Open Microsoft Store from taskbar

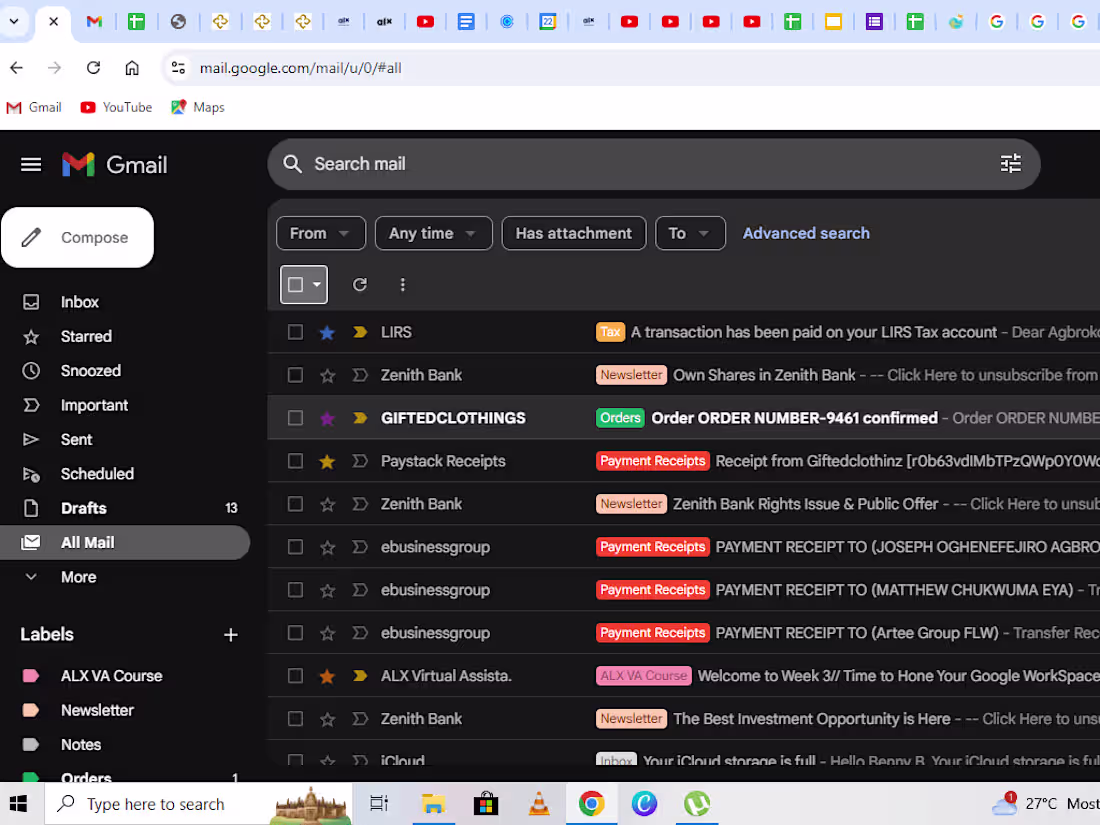[x=485, y=804]
